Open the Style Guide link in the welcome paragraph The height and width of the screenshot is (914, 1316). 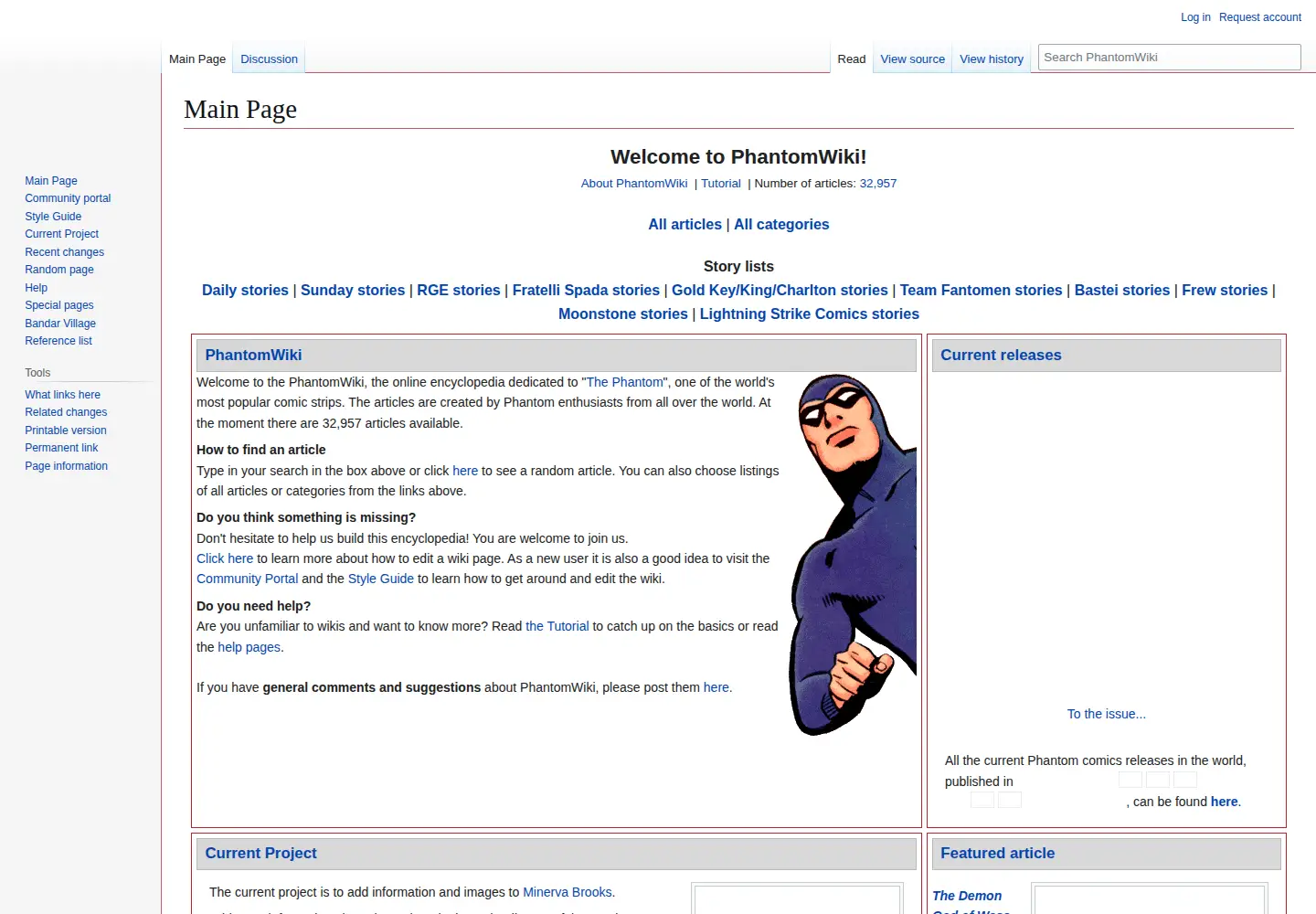coord(381,579)
